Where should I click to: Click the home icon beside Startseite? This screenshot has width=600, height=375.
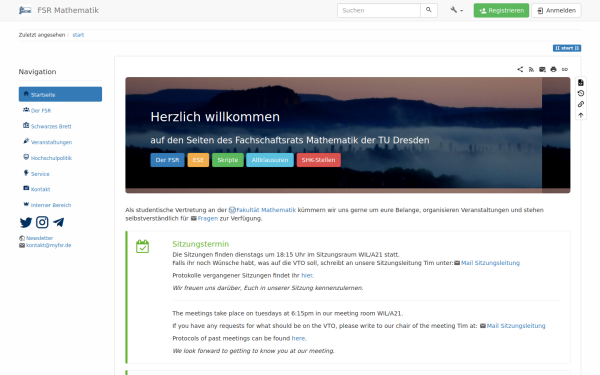26,94
